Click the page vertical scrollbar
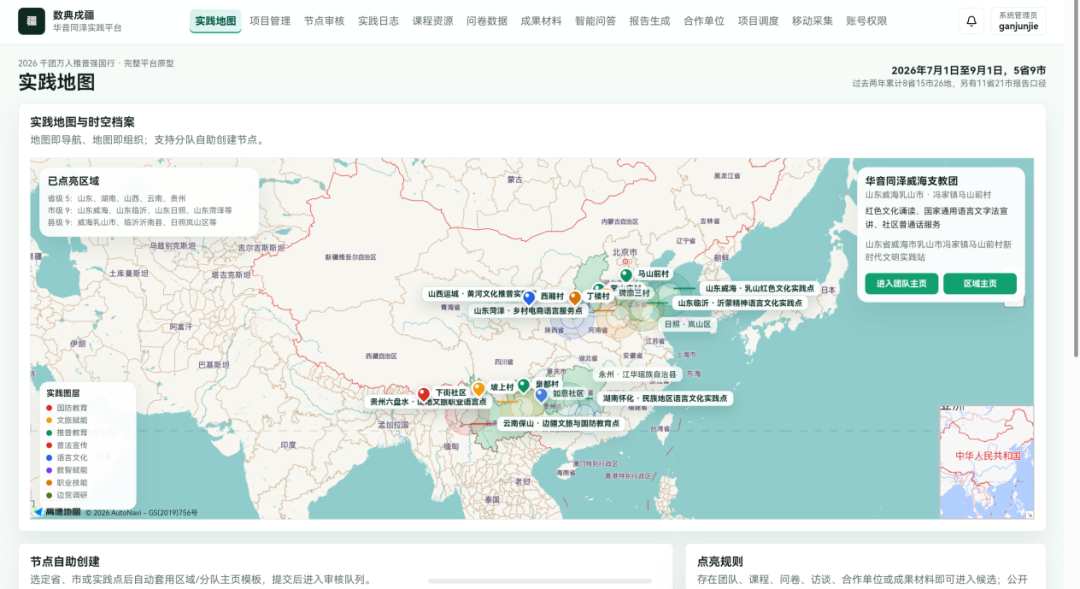 coord(1077,179)
